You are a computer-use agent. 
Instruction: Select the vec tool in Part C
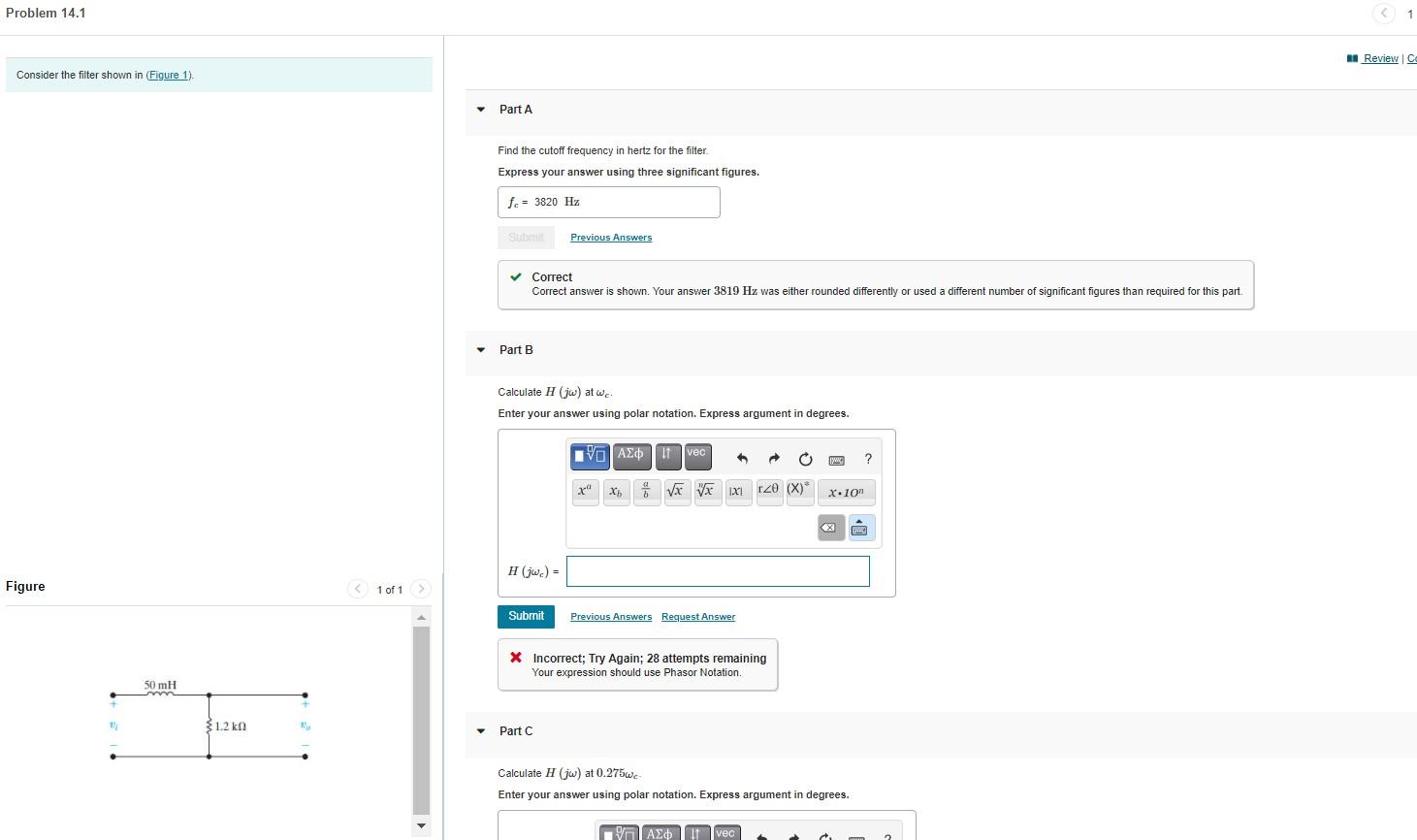725,834
